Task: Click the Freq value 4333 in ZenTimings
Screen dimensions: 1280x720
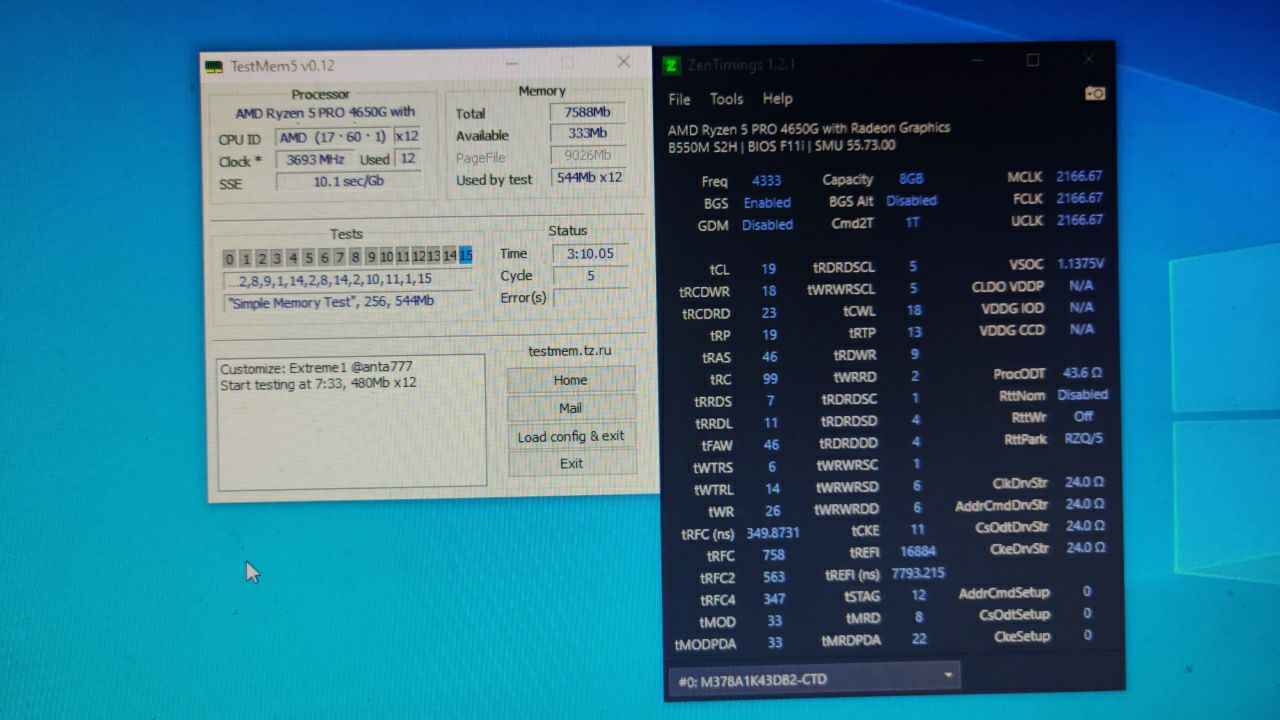Action: (768, 181)
